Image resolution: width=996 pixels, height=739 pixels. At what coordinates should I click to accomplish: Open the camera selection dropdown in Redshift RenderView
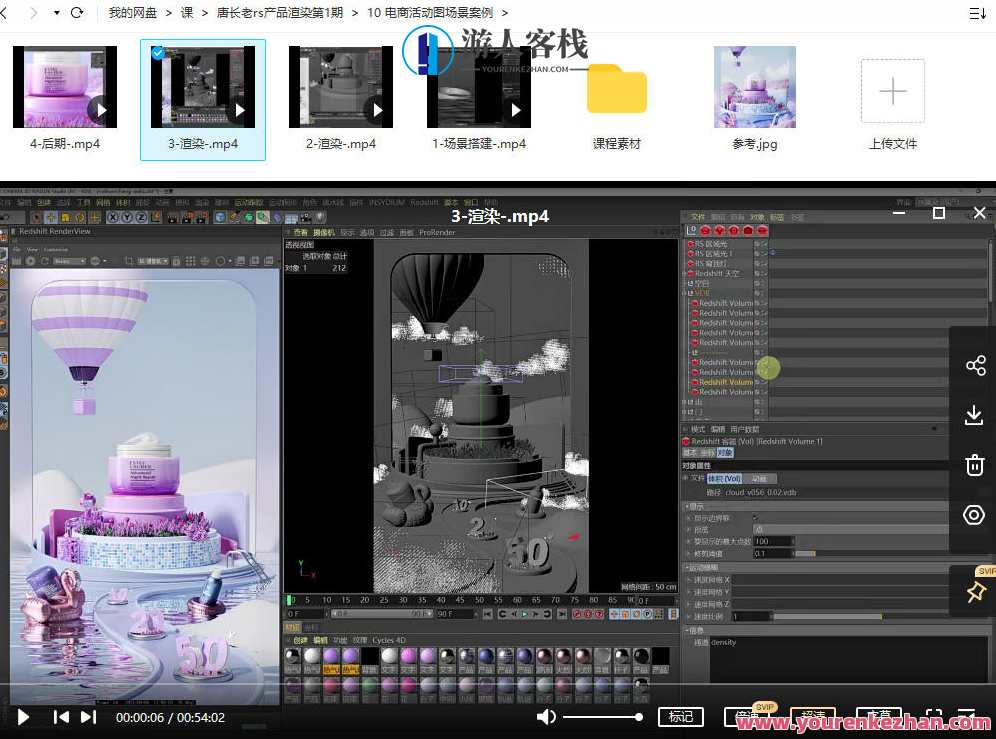[x=70, y=261]
